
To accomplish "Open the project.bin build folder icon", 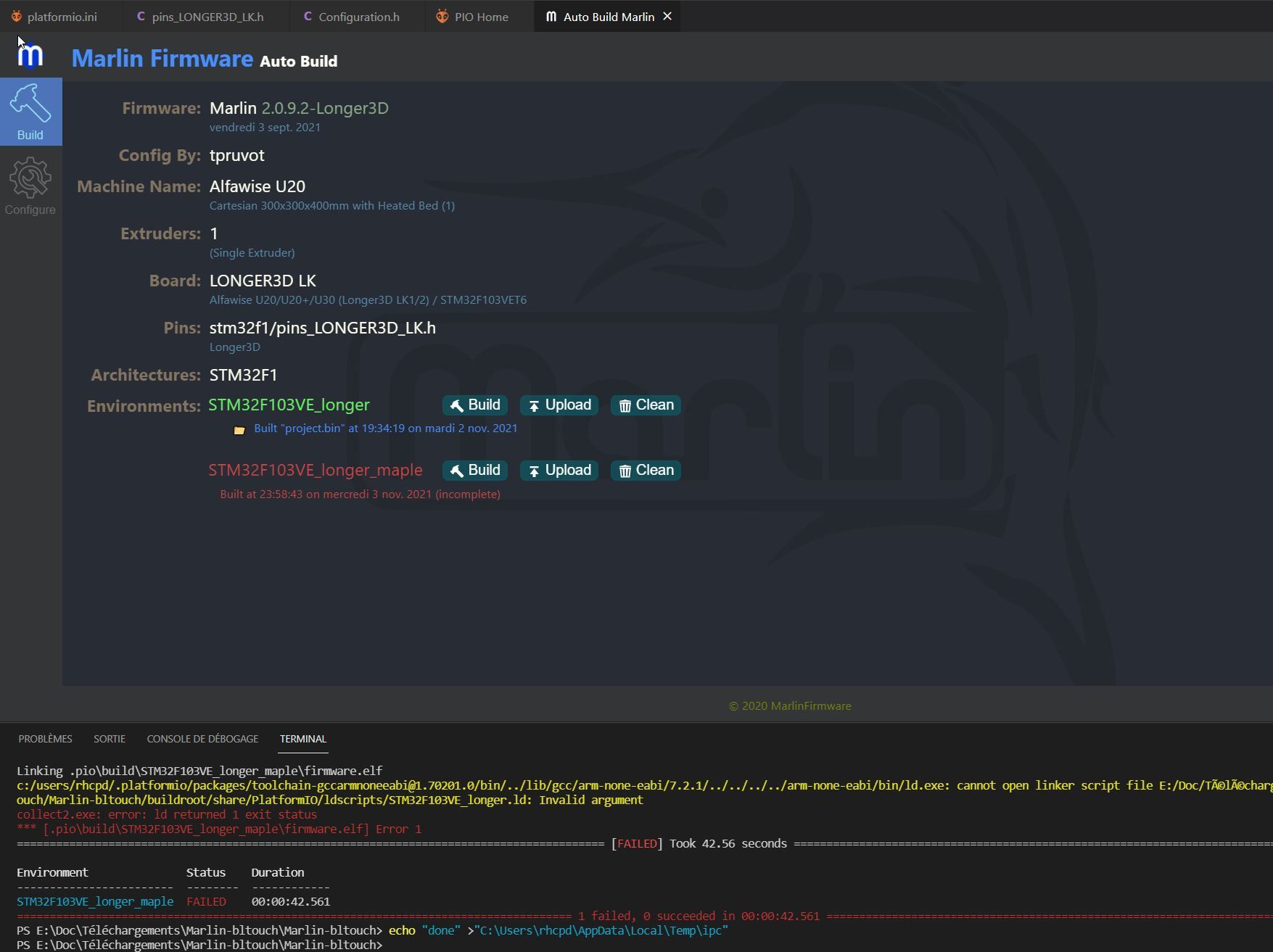I will (239, 429).
